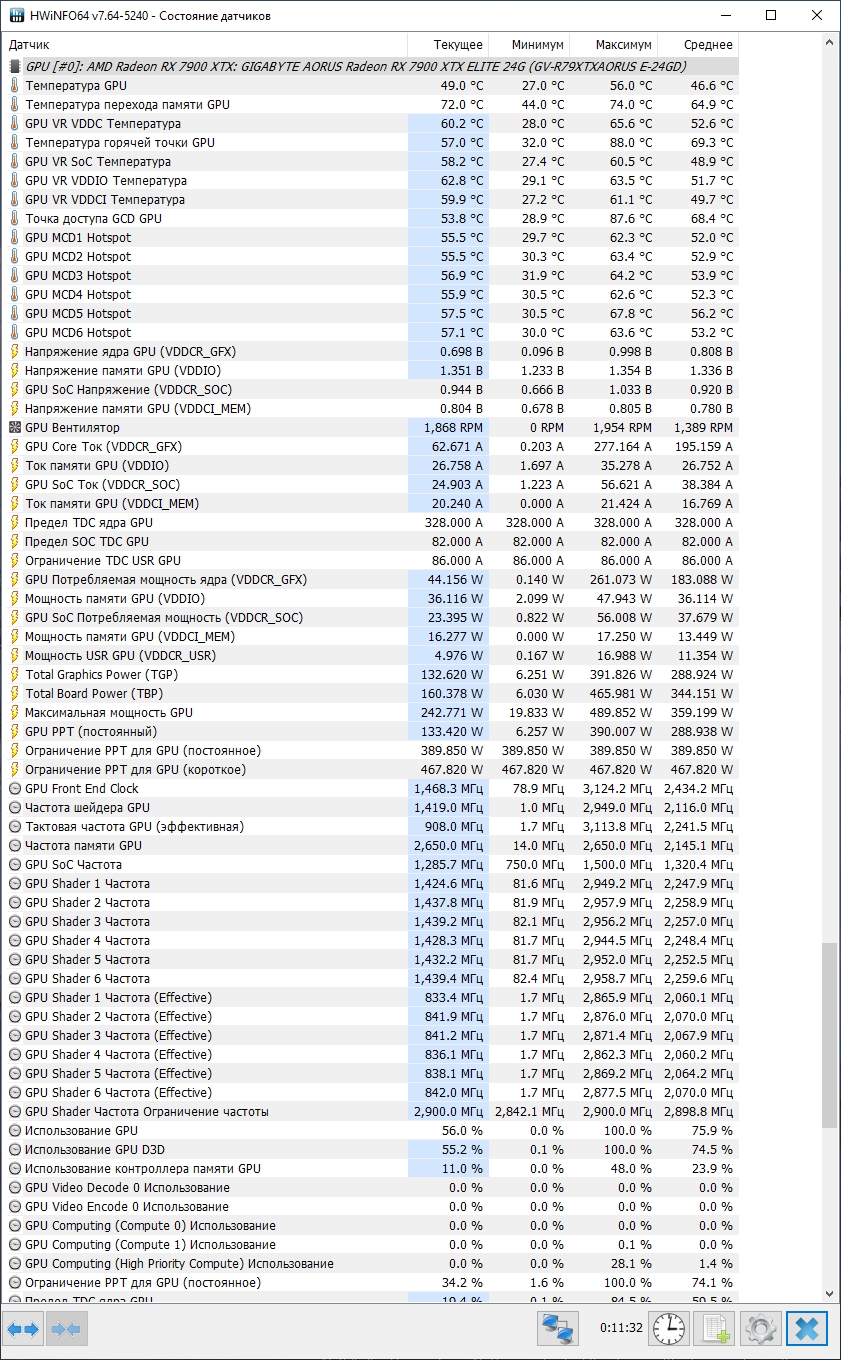This screenshot has height=1360, width=841.
Task: Select GPU MCD3 Hotspot row
Action: pos(370,276)
